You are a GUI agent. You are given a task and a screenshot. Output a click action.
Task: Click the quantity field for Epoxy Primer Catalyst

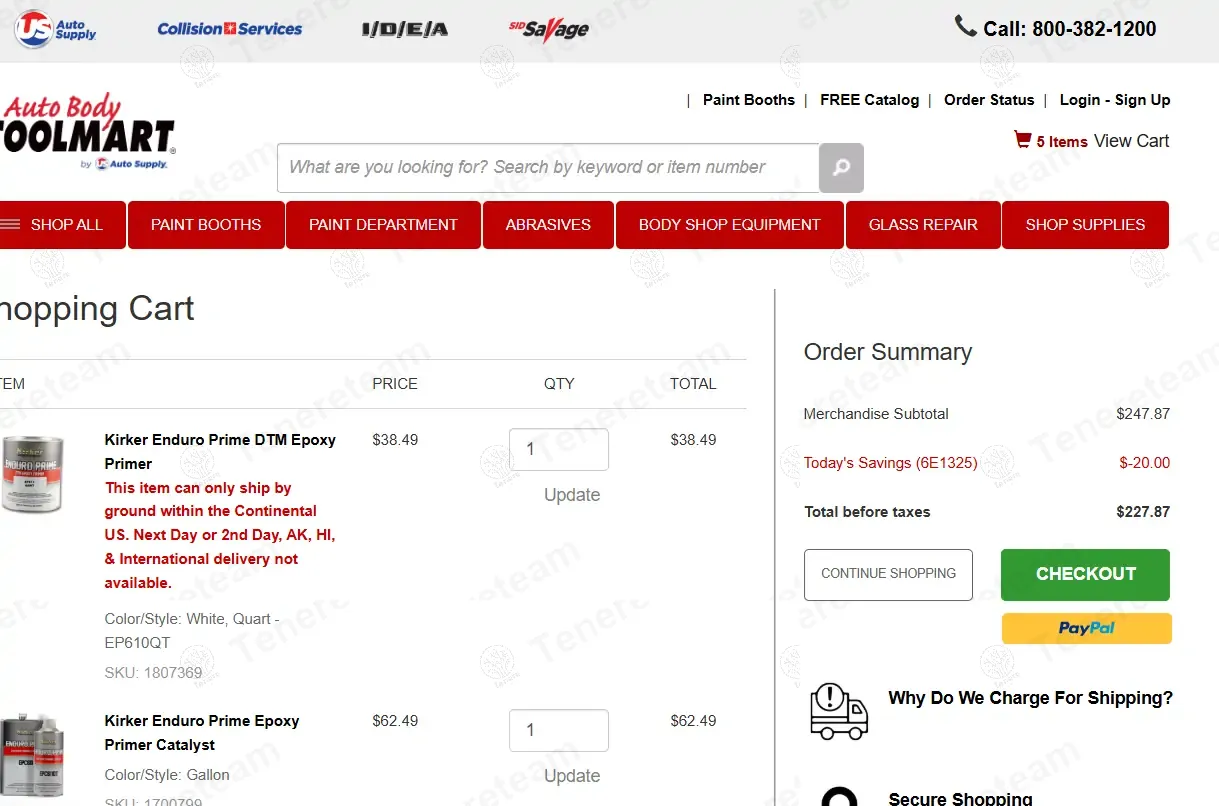click(x=558, y=730)
